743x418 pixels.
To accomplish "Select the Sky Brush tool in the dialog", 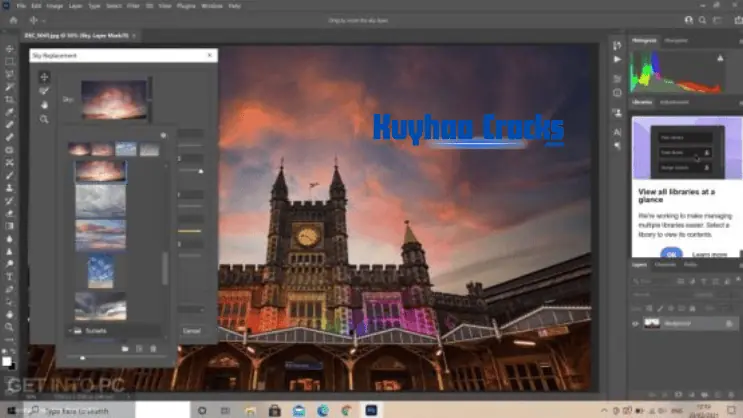I will click(x=44, y=90).
